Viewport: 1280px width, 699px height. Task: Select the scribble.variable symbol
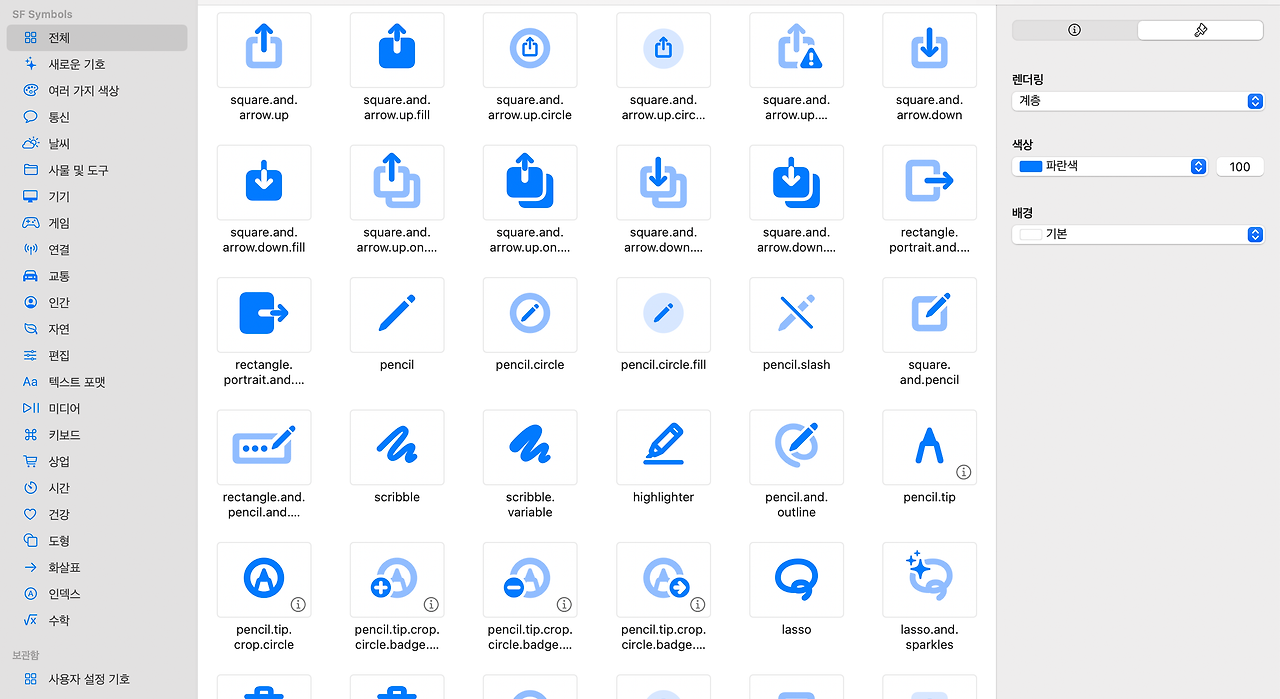tap(530, 447)
